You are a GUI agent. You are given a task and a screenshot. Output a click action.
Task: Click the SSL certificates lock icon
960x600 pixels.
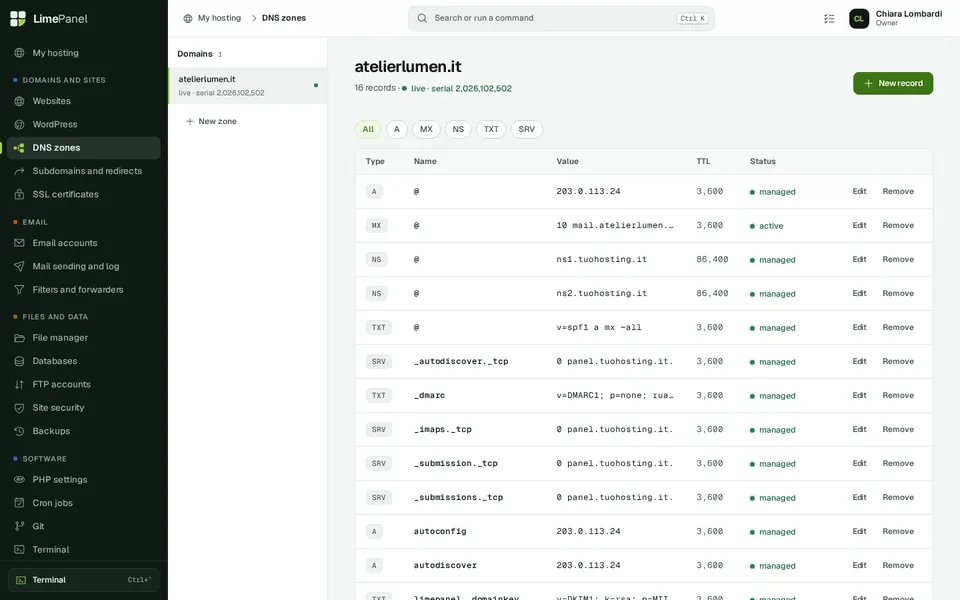19,194
